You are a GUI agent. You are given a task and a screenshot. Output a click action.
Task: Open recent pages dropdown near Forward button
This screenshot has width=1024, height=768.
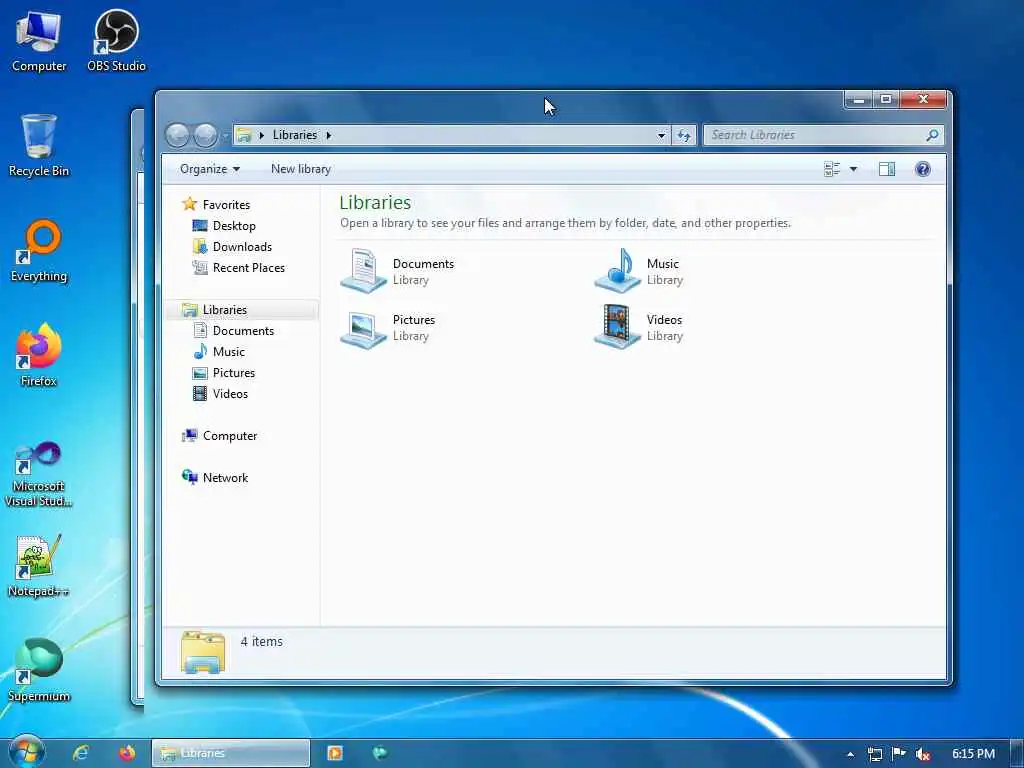pos(225,136)
